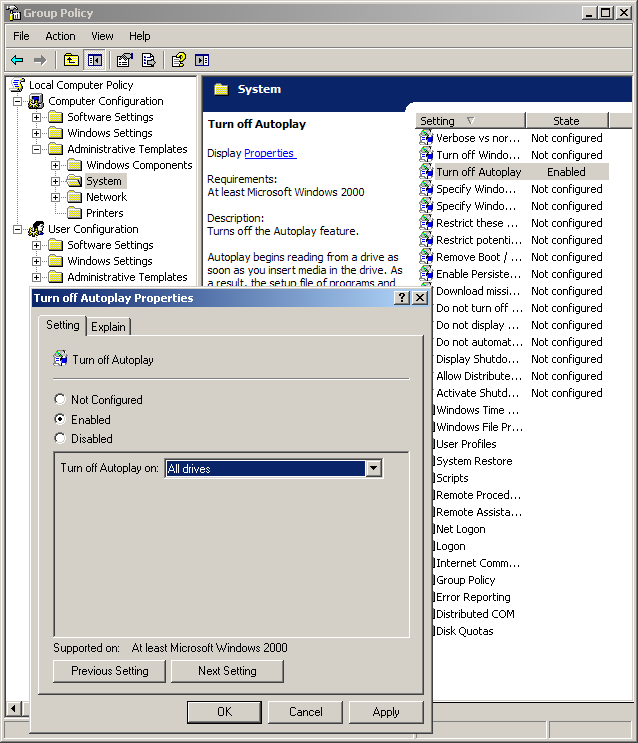Expand the Windows Components tree node

click(56, 165)
